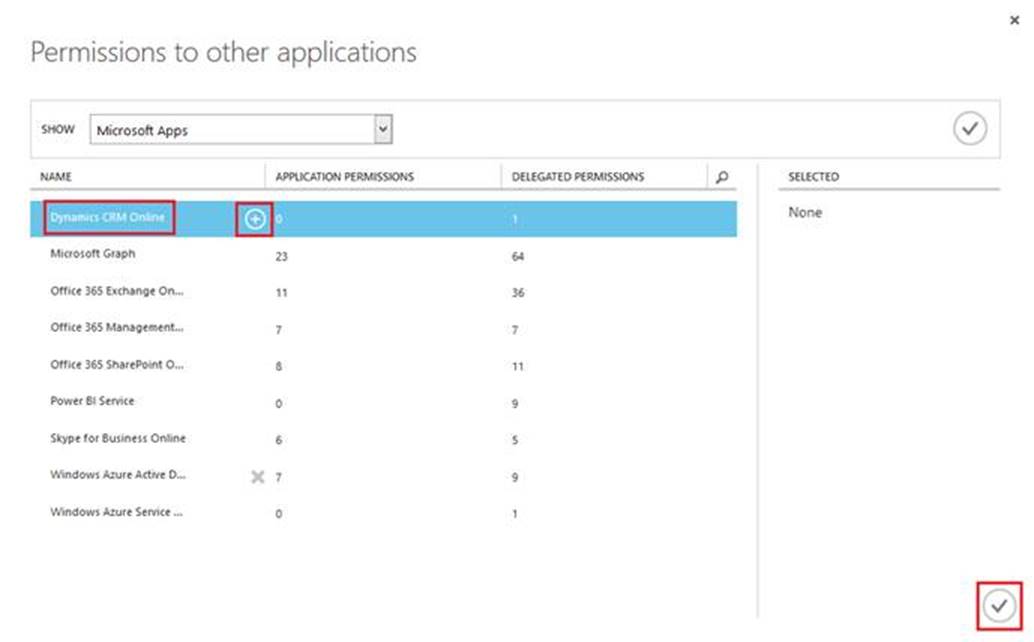Click the search magnifier icon in table header

click(x=722, y=177)
